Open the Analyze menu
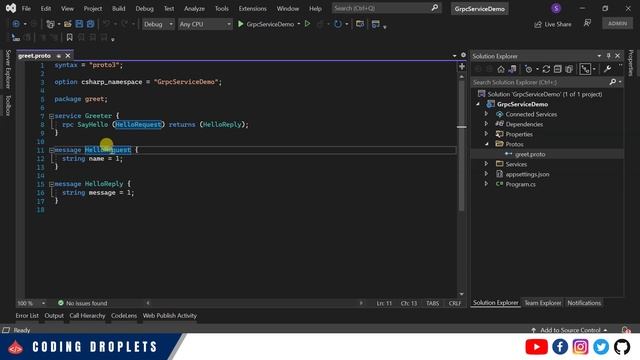This screenshot has height=360, width=640. [194, 8]
